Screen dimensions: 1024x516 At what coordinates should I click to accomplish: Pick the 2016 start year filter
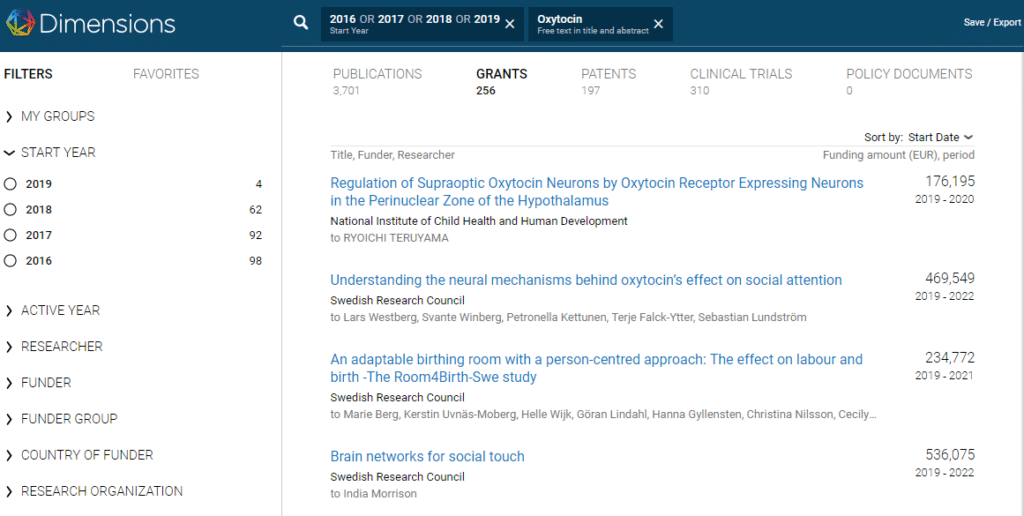pyautogui.click(x=11, y=261)
